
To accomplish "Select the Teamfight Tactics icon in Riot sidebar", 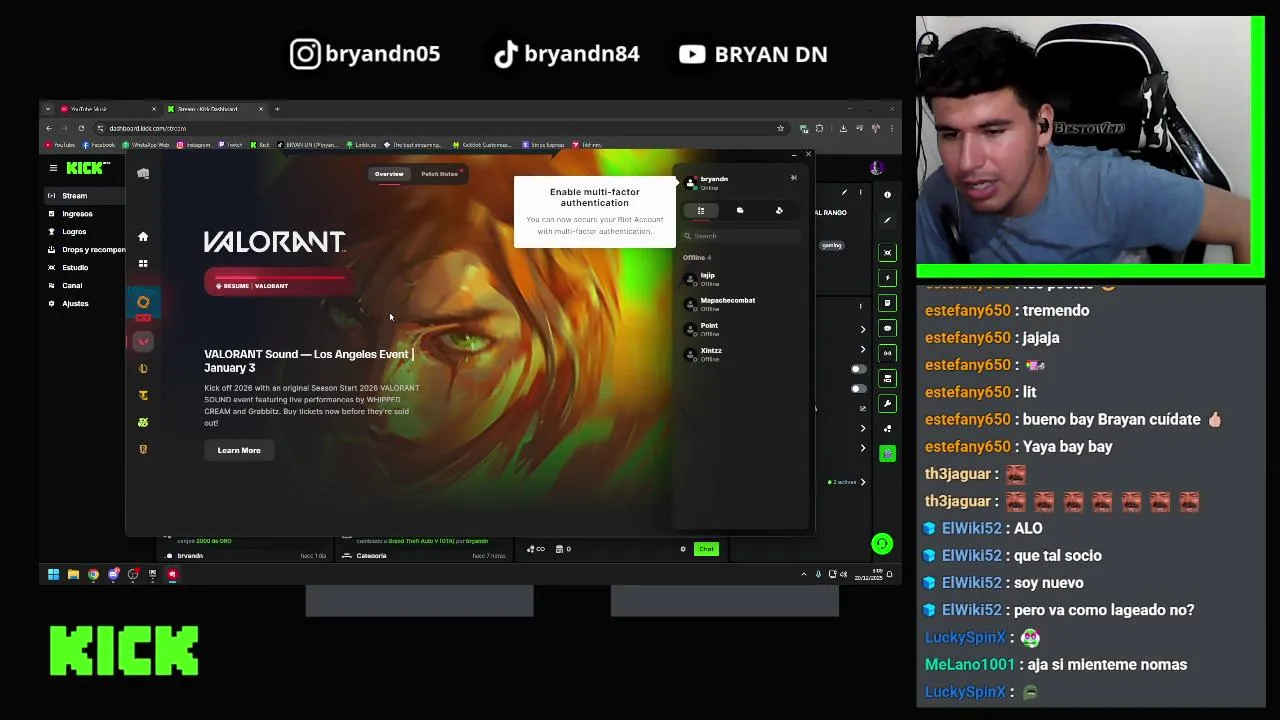I will click(x=143, y=396).
